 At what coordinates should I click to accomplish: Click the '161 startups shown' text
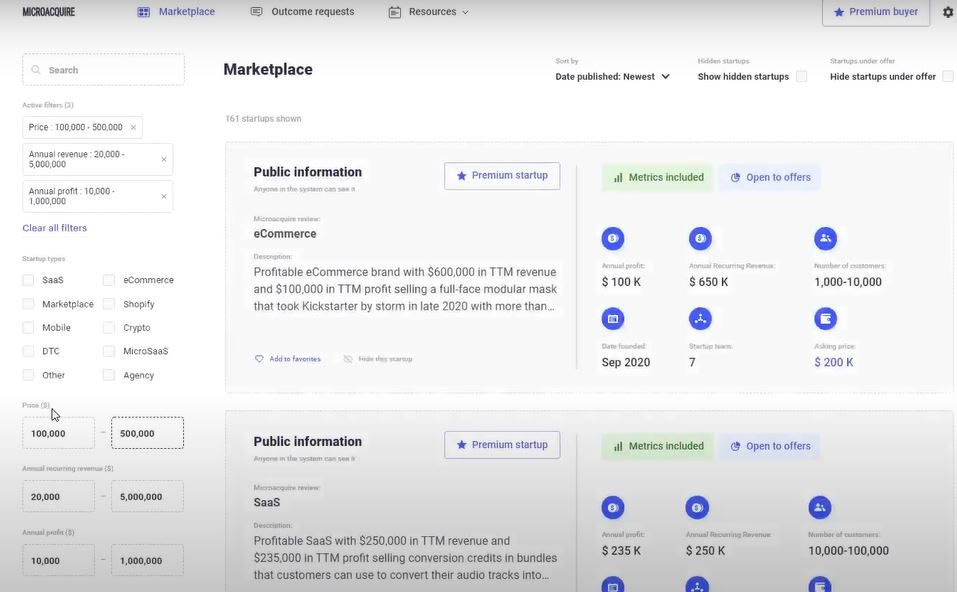pos(263,118)
